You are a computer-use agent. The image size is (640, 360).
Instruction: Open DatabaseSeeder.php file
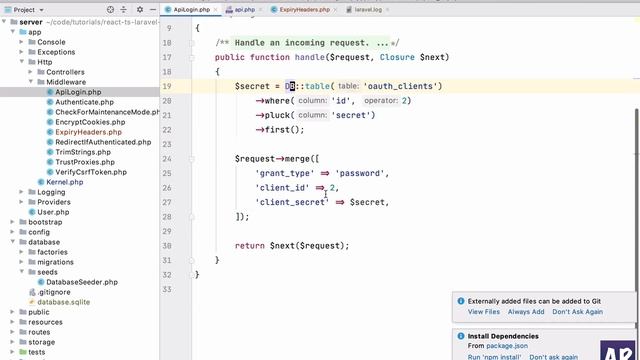(82, 282)
